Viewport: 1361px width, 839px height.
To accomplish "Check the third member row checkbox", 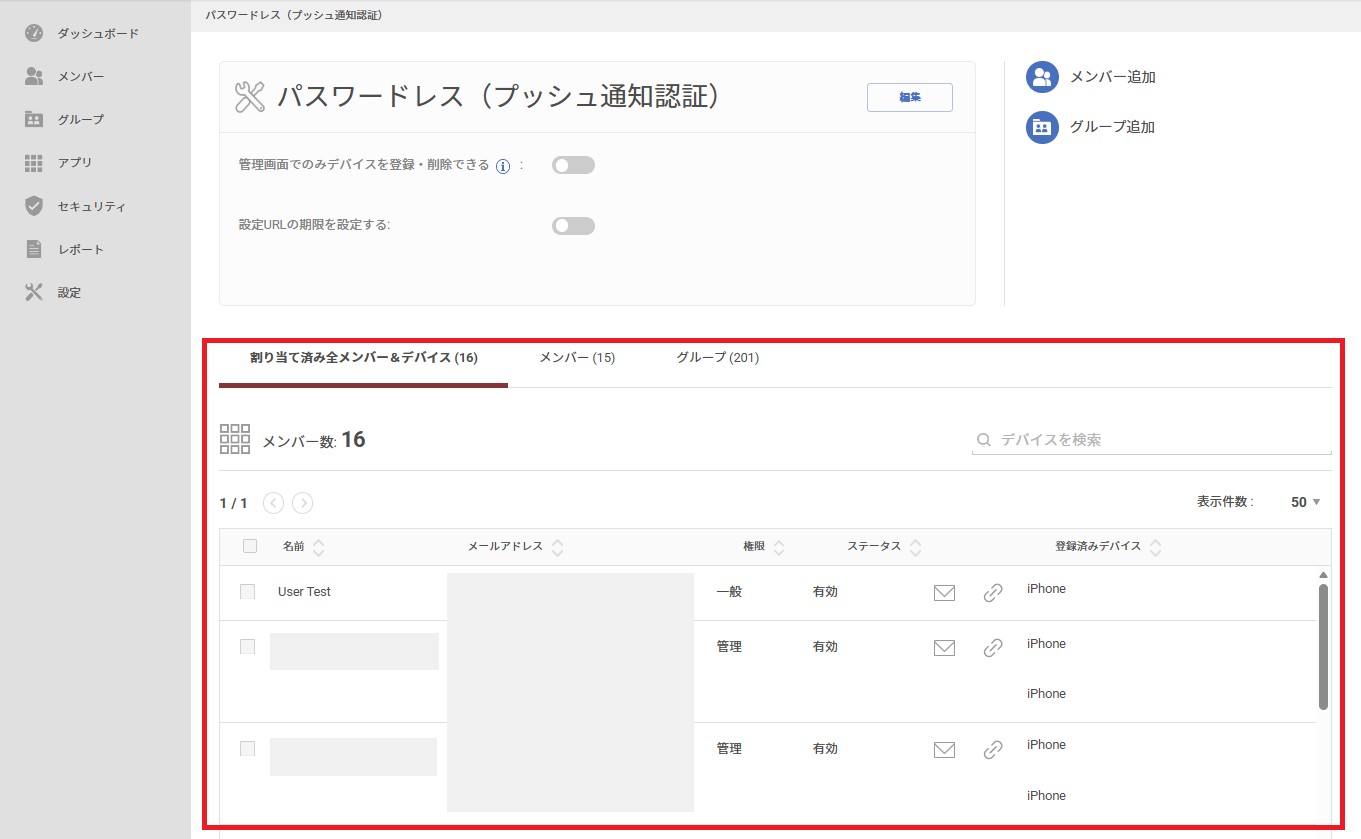I will tap(247, 748).
